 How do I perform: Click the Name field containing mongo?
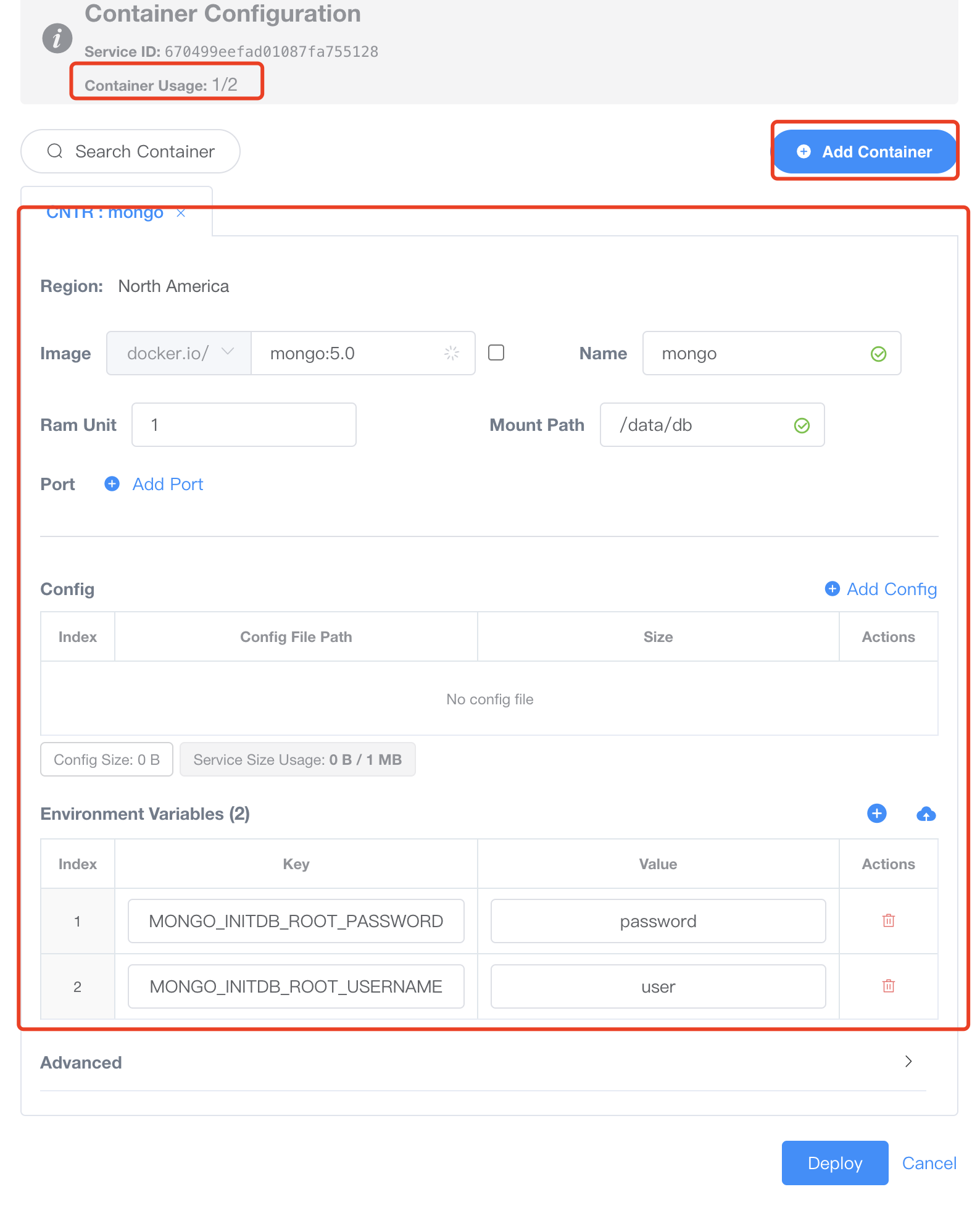[x=771, y=353]
